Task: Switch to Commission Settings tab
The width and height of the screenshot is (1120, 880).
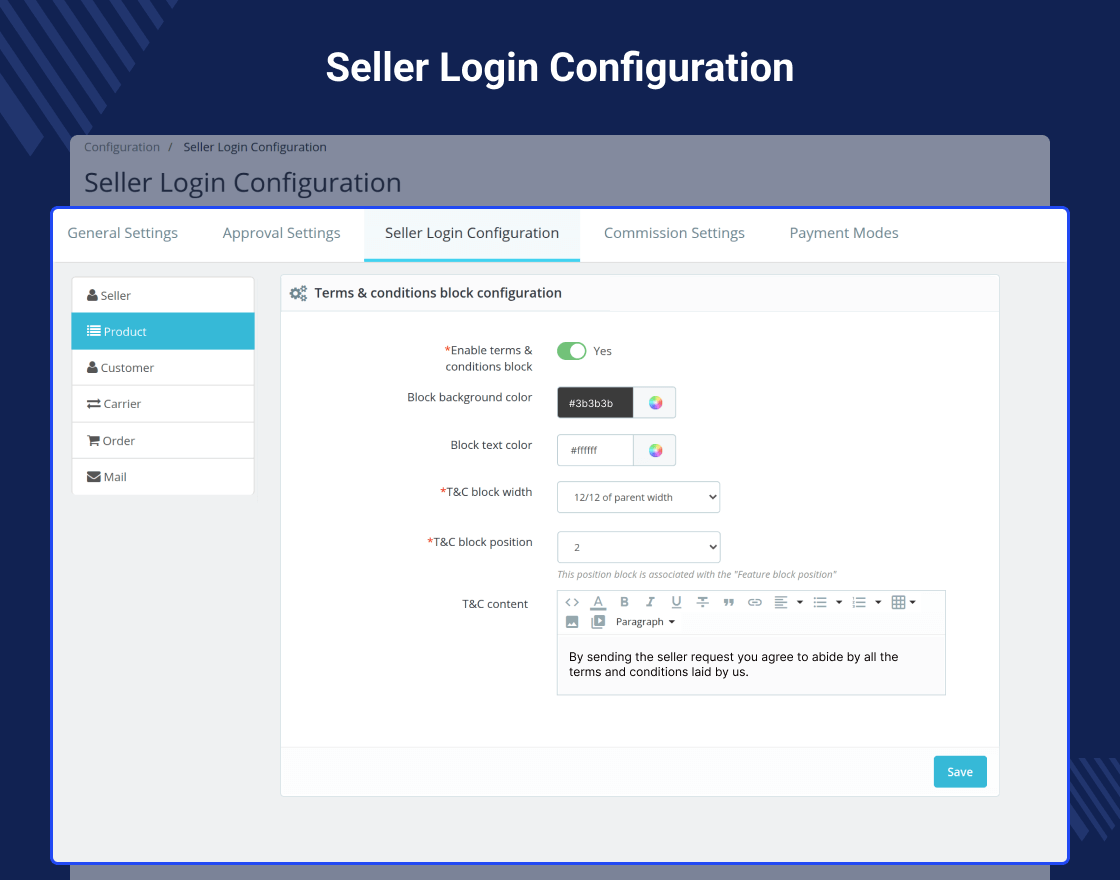Action: click(674, 233)
